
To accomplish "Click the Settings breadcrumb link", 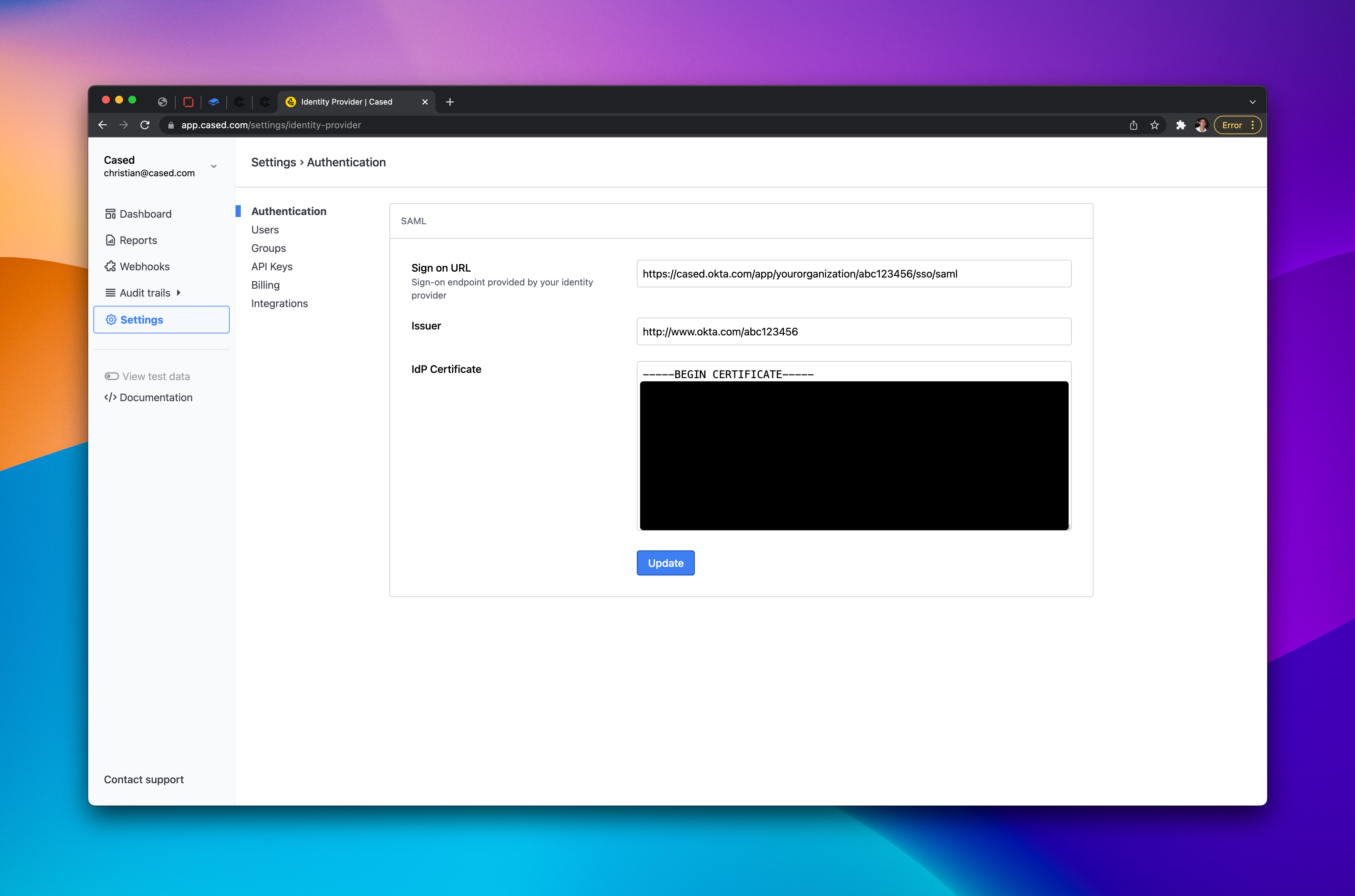I will click(x=273, y=162).
